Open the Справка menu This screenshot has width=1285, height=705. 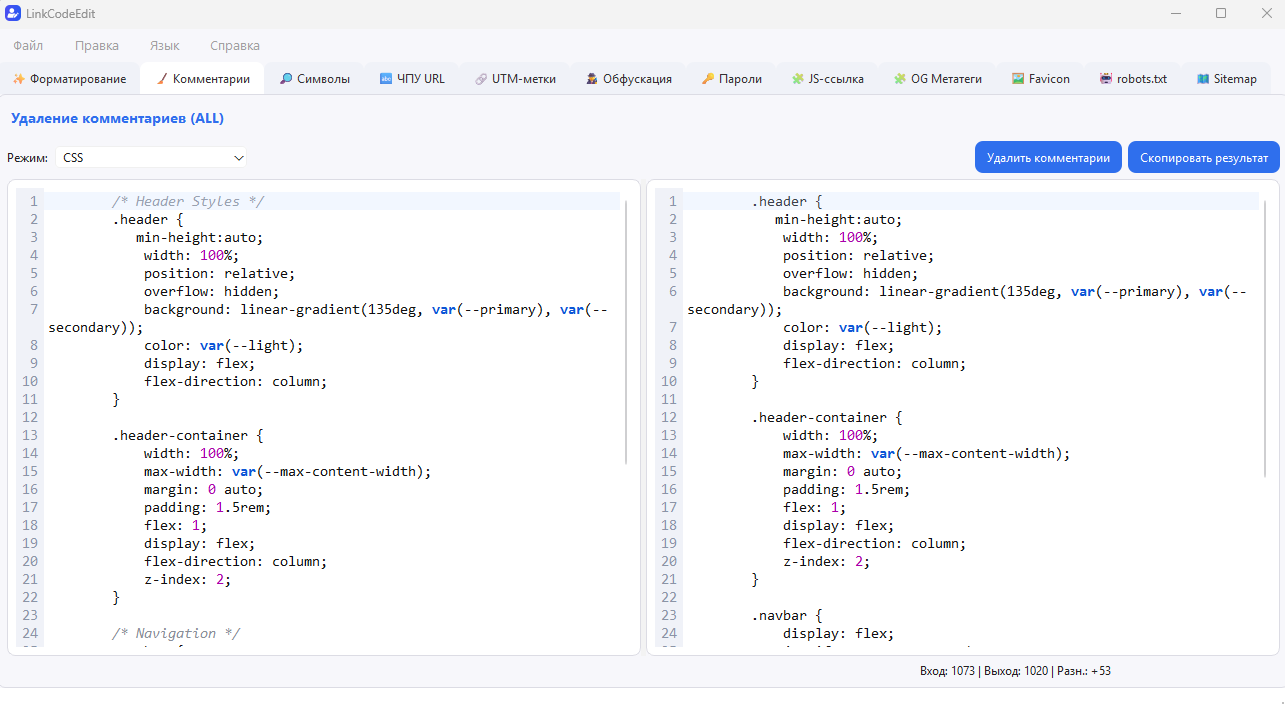tap(235, 45)
